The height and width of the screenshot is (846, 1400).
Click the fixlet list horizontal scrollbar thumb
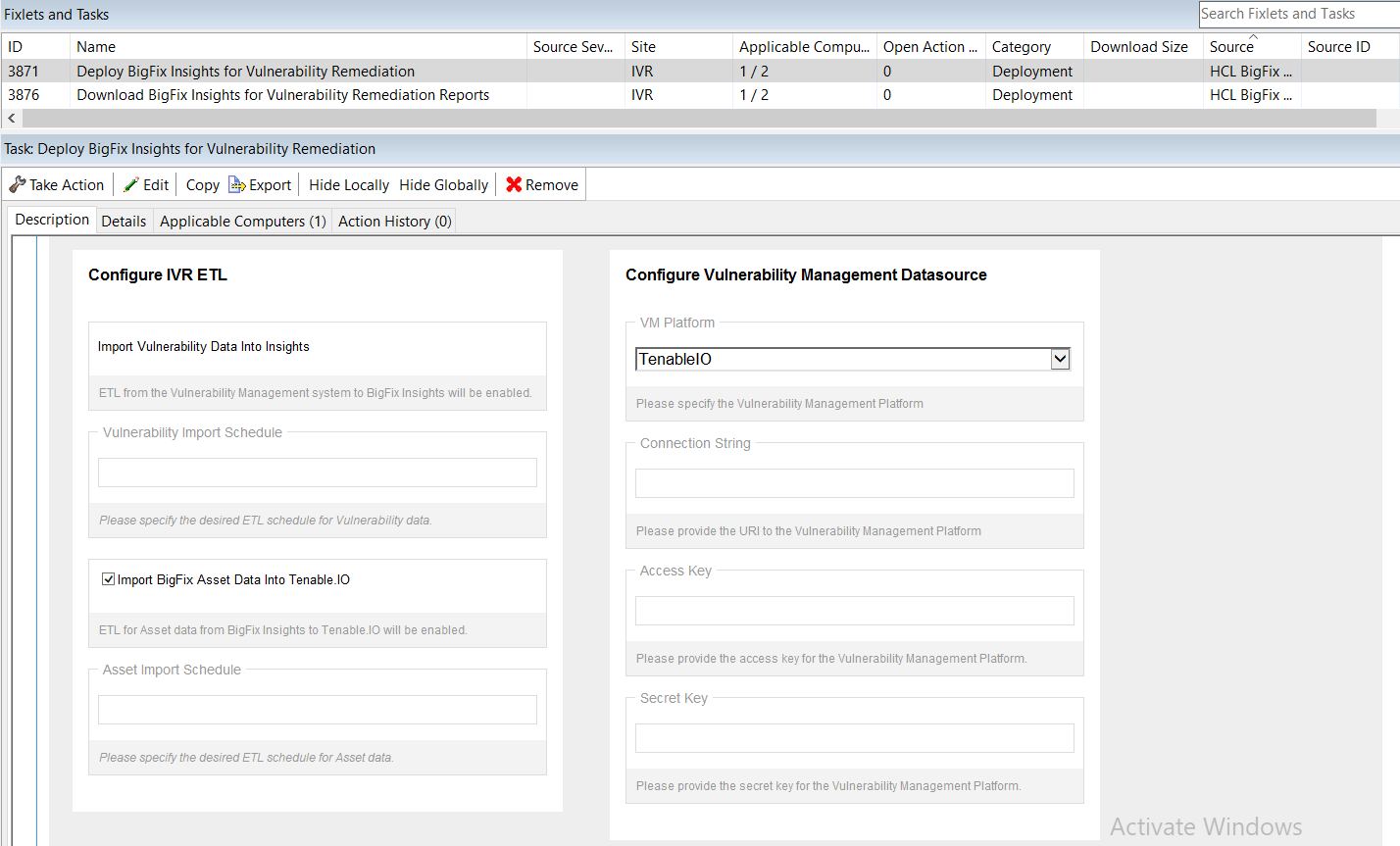[x=699, y=118]
